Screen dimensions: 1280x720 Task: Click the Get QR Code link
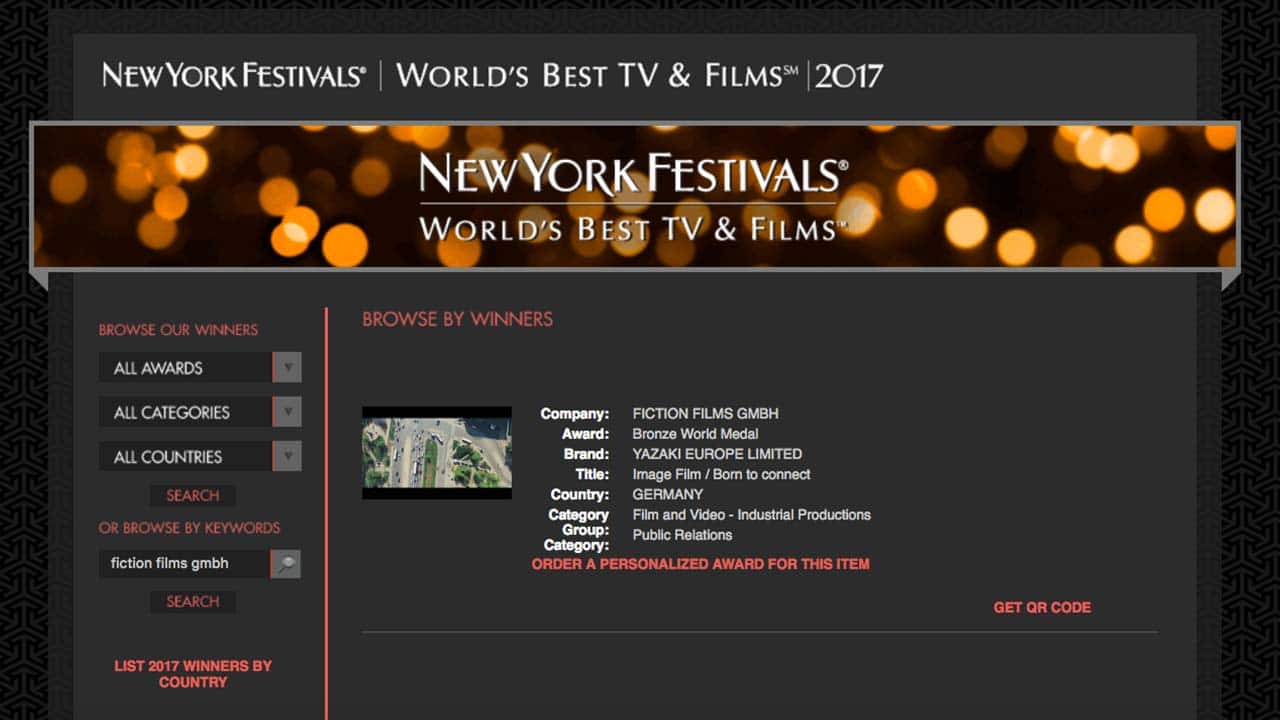(x=1042, y=607)
